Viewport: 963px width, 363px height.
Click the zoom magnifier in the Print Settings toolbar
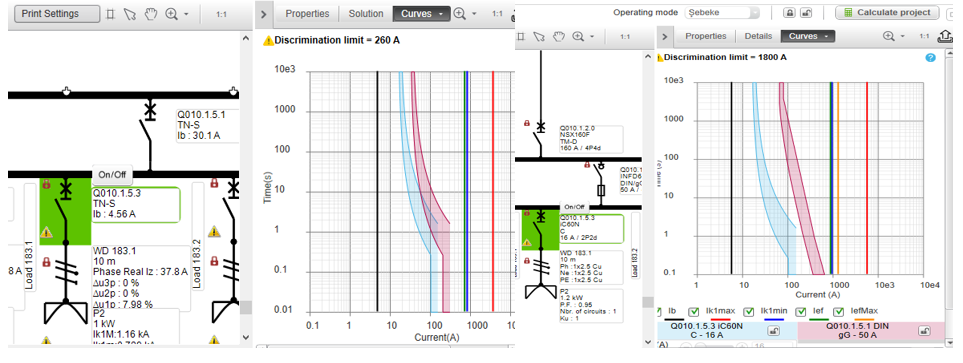(171, 14)
